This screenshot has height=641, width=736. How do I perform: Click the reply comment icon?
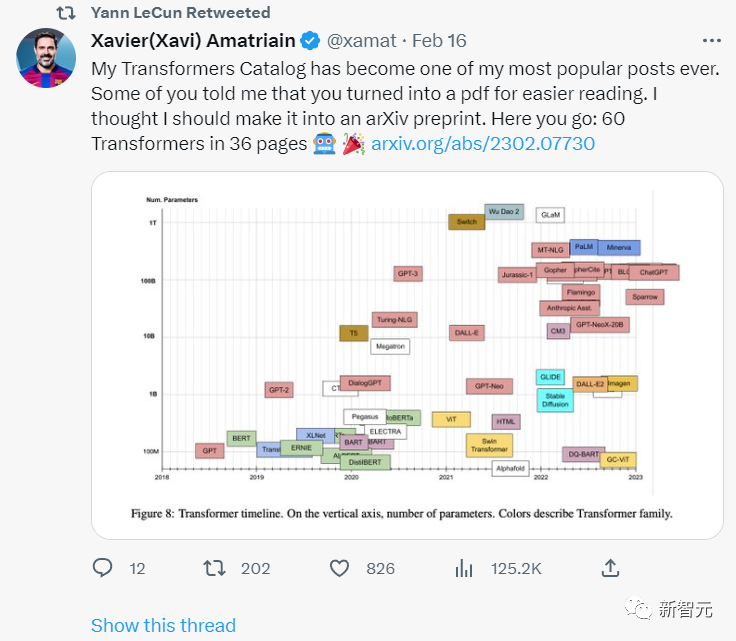103,568
